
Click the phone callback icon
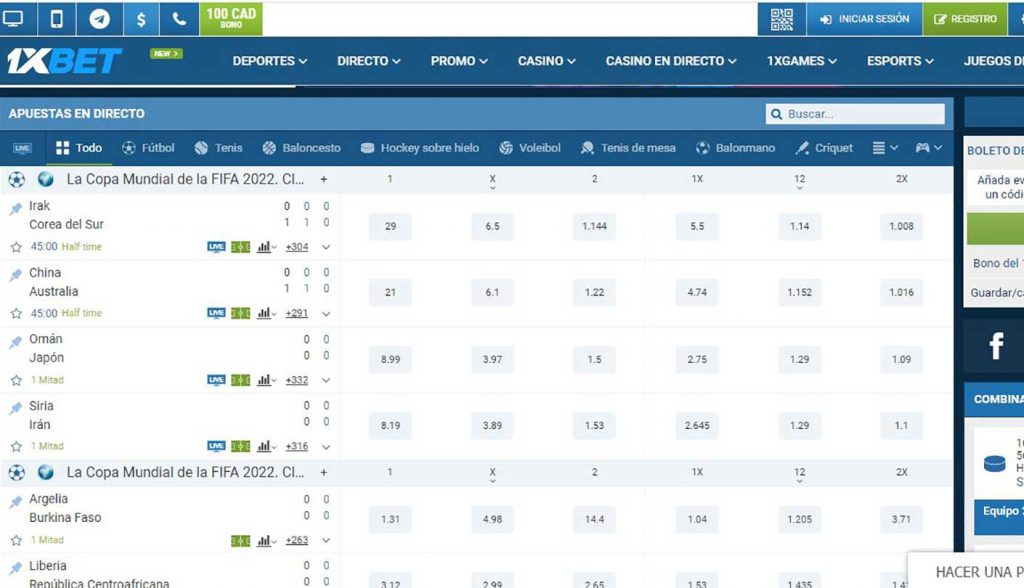click(179, 19)
